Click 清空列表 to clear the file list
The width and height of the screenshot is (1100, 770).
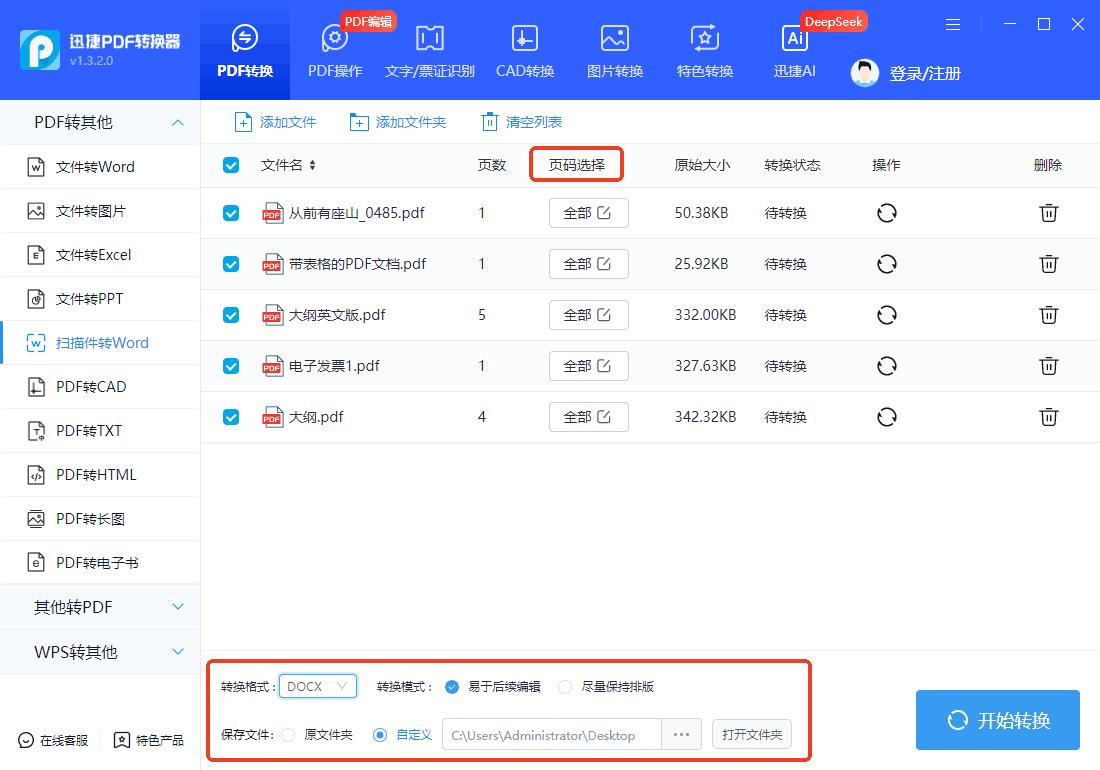pos(521,122)
